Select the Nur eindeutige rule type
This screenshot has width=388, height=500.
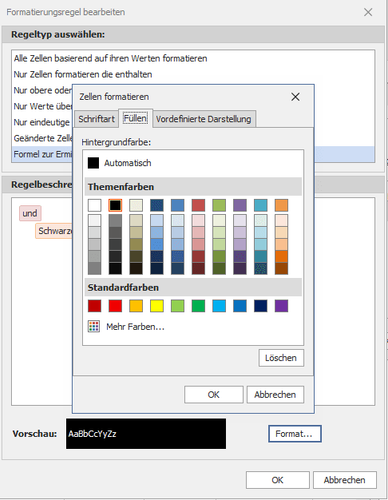pyautogui.click(x=42, y=122)
